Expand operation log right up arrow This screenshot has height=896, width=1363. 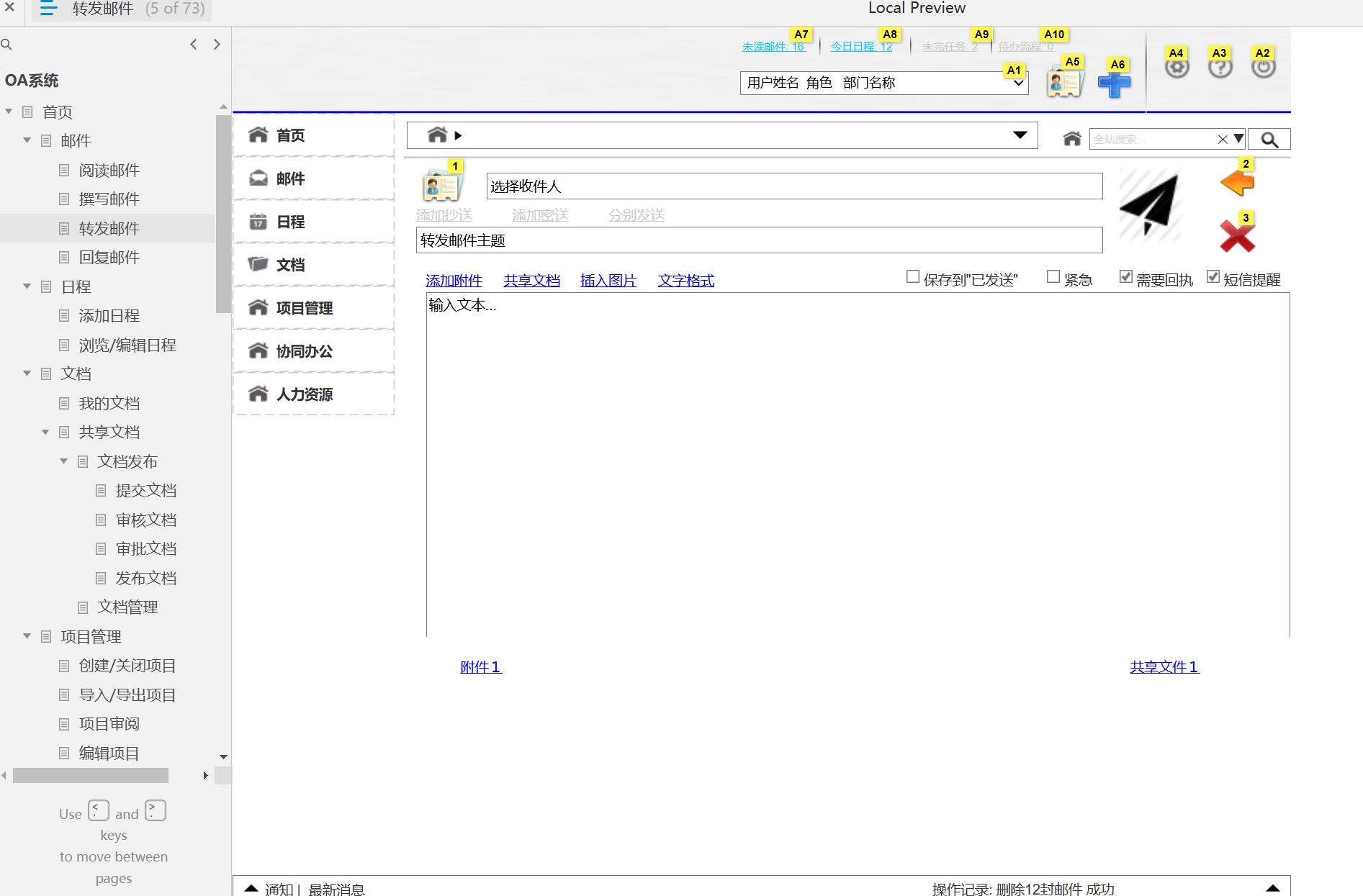point(1272,889)
